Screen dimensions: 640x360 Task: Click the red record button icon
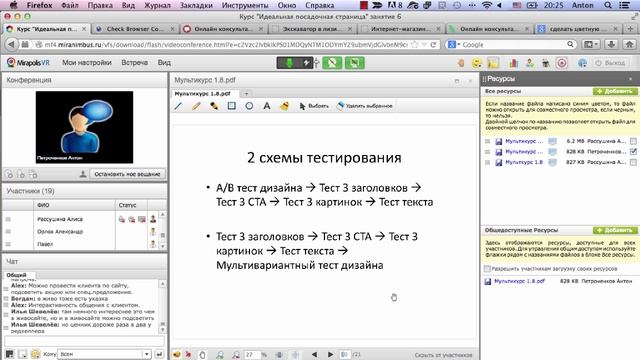[x=562, y=63]
